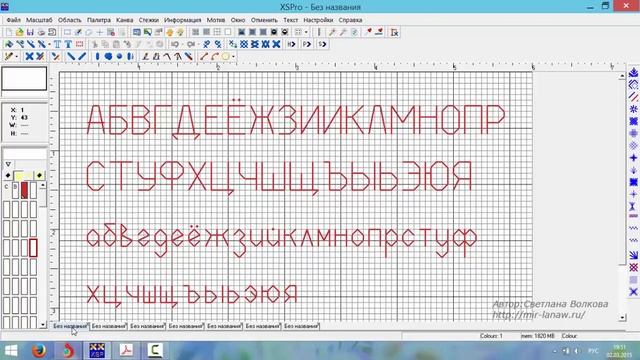This screenshot has width=640, height=360.
Task: Select the red curve drawing tool
Action: click(215, 56)
